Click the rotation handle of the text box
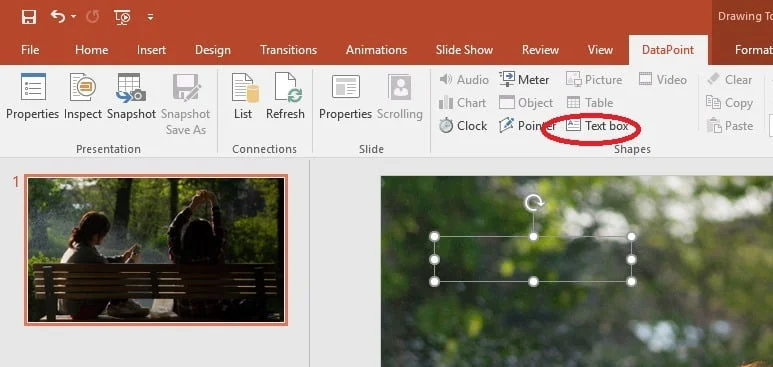This screenshot has width=773, height=367. (533, 203)
